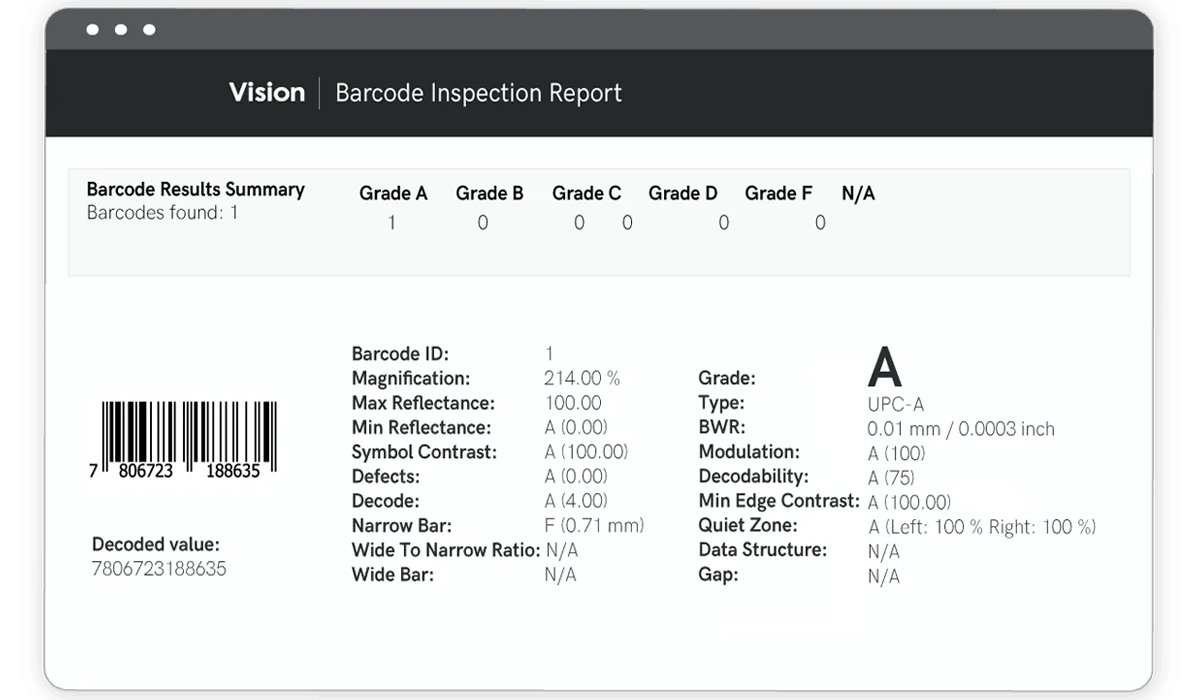Select the Grade F column header
1200x700 pixels.
coord(779,193)
